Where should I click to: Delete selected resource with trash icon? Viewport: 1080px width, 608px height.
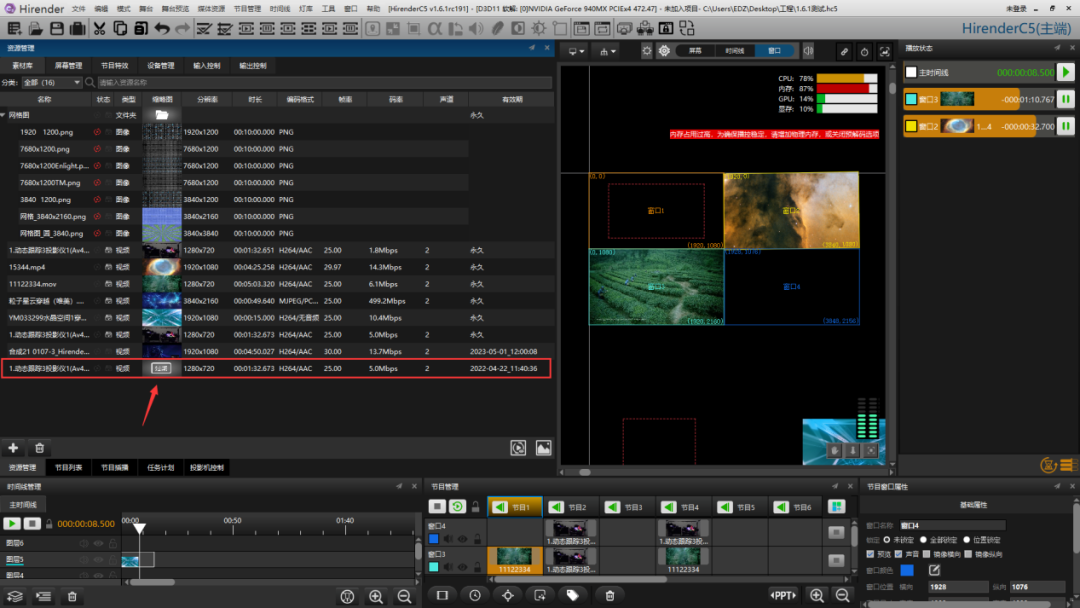pyautogui.click(x=39, y=448)
